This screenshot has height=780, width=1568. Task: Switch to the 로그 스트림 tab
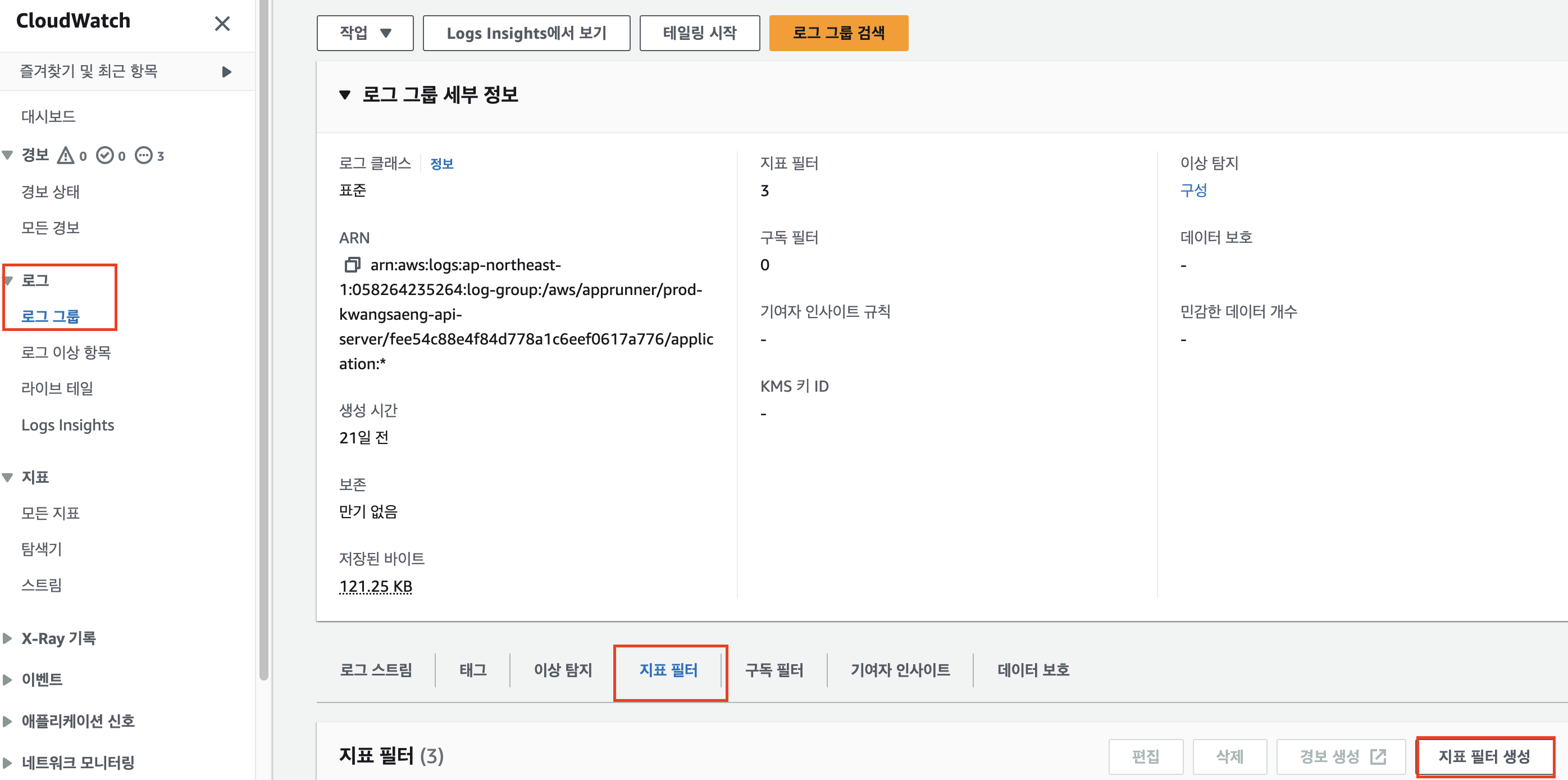(x=376, y=670)
